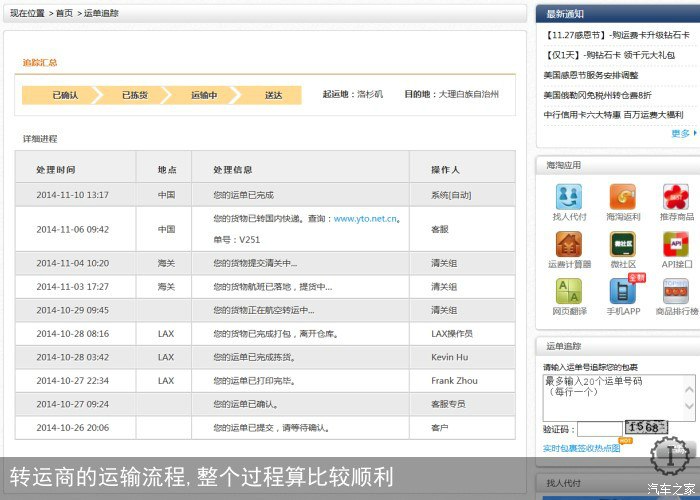The image size is (700, 500).
Task: Open the 商品排行榜 ranking icon
Action: 676,291
